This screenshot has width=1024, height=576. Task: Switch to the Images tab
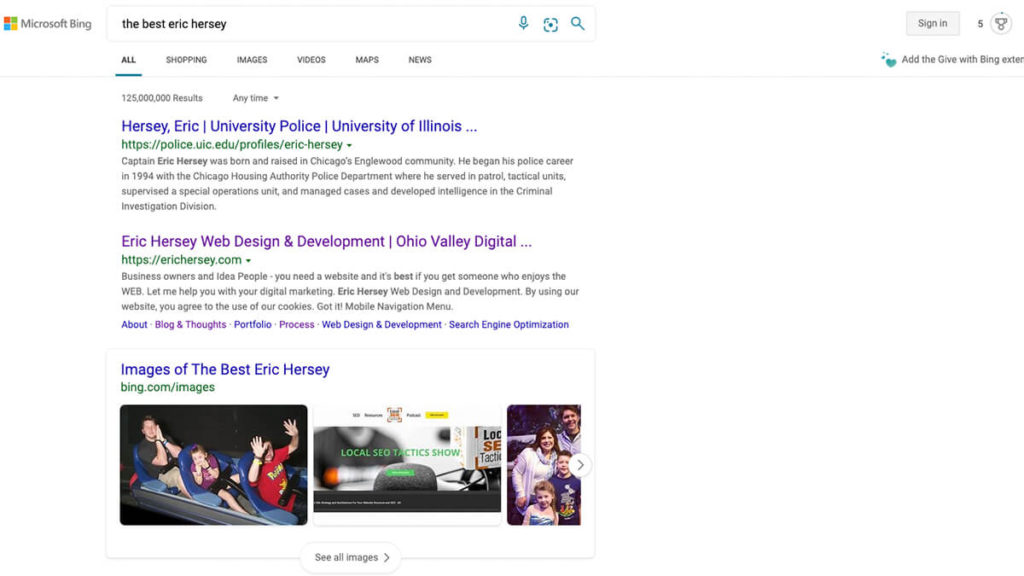252,60
